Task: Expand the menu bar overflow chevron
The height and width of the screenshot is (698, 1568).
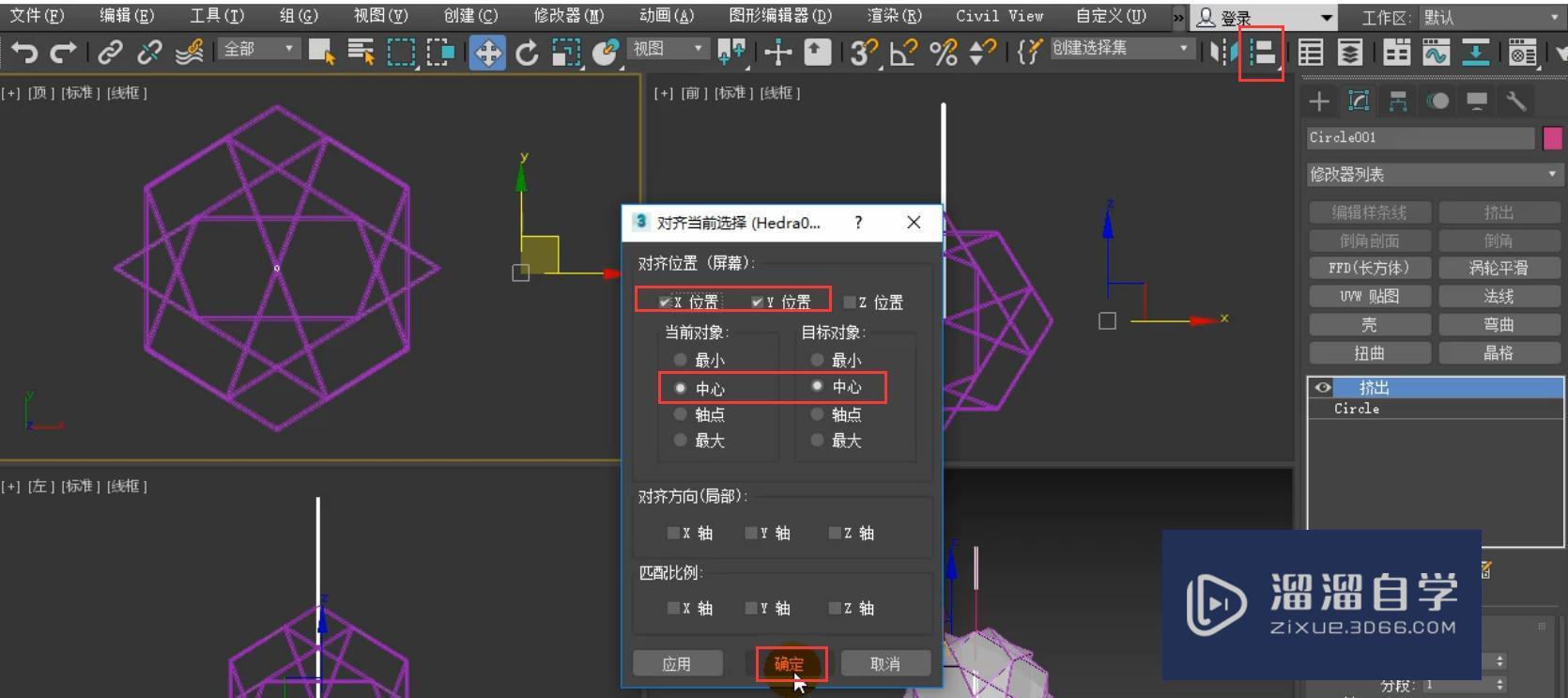Action: pyautogui.click(x=1178, y=17)
